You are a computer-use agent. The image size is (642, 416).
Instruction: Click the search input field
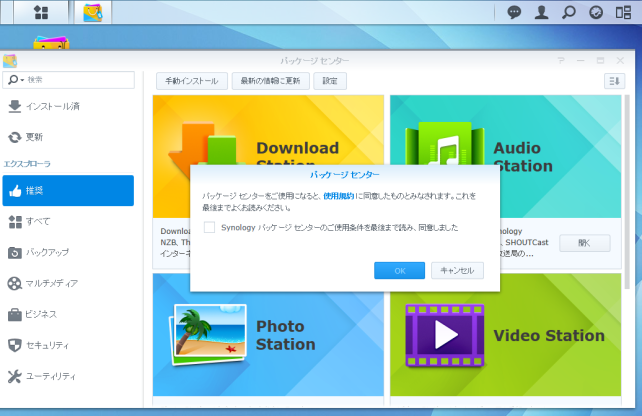click(68, 80)
